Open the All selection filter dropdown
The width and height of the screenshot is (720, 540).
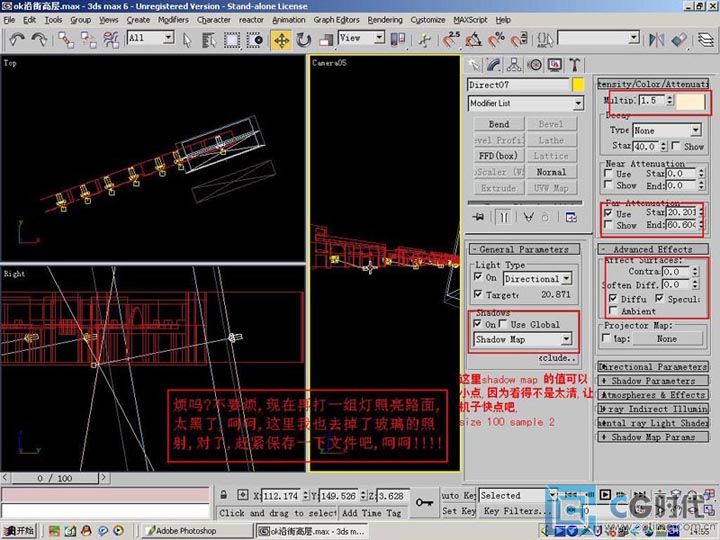tap(151, 38)
